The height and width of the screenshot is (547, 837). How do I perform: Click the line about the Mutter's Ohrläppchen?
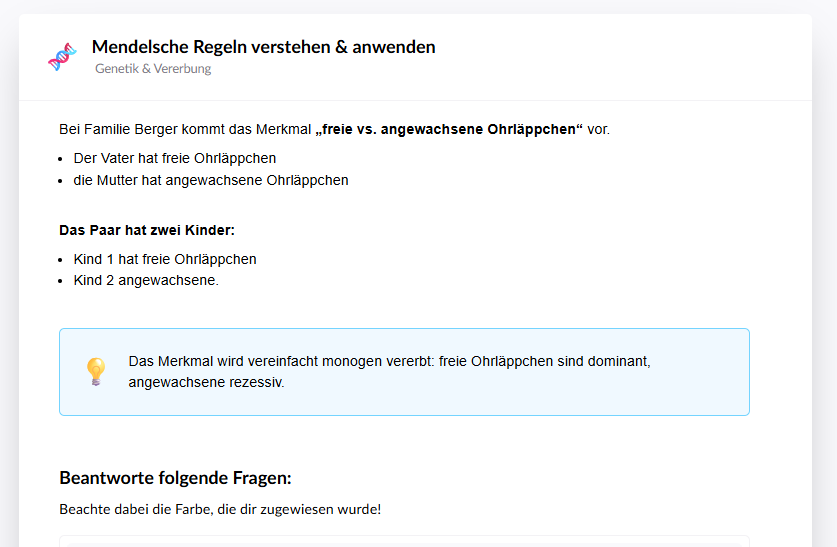pyautogui.click(x=210, y=180)
